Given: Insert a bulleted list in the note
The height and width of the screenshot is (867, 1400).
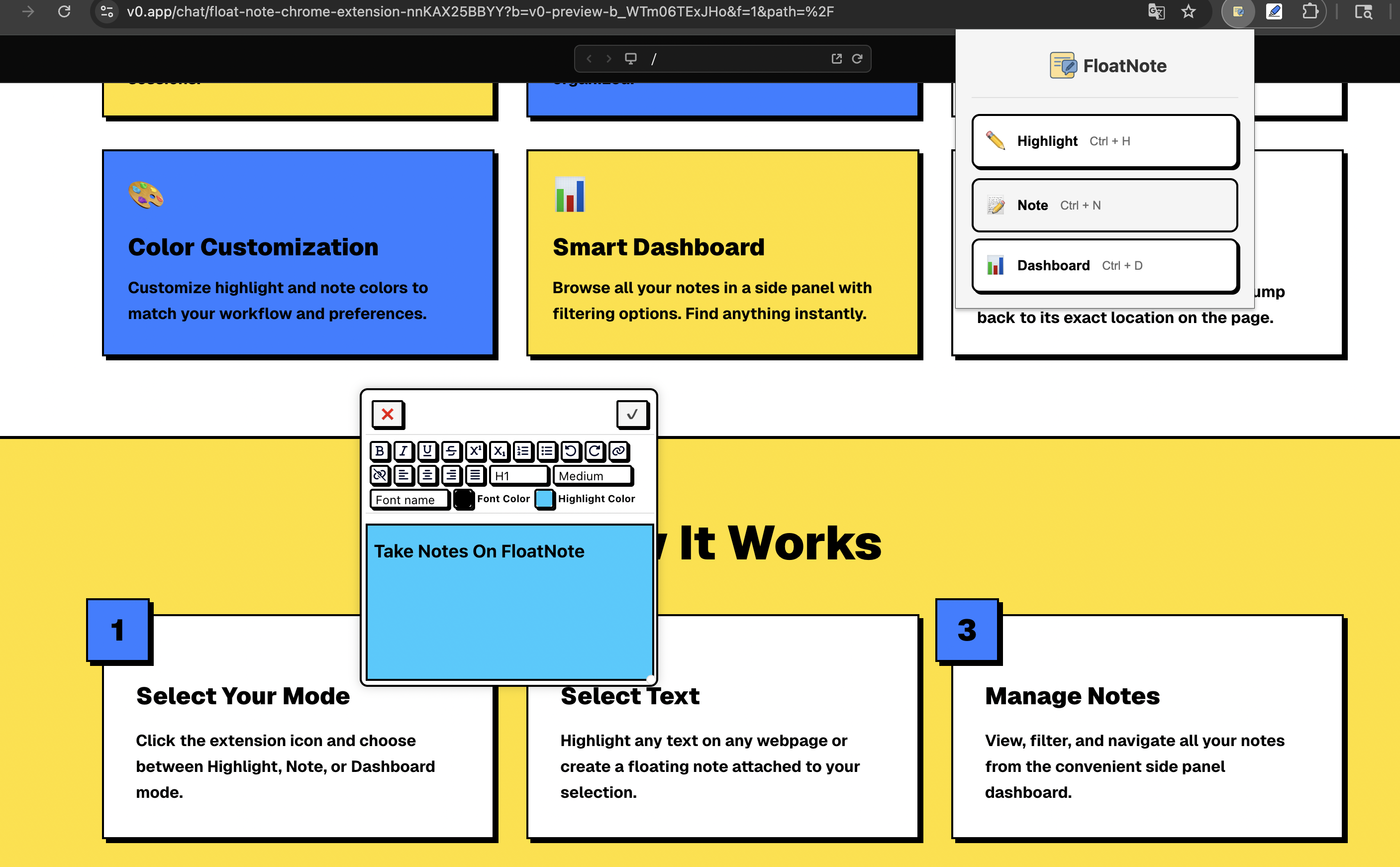Looking at the screenshot, I should (547, 452).
